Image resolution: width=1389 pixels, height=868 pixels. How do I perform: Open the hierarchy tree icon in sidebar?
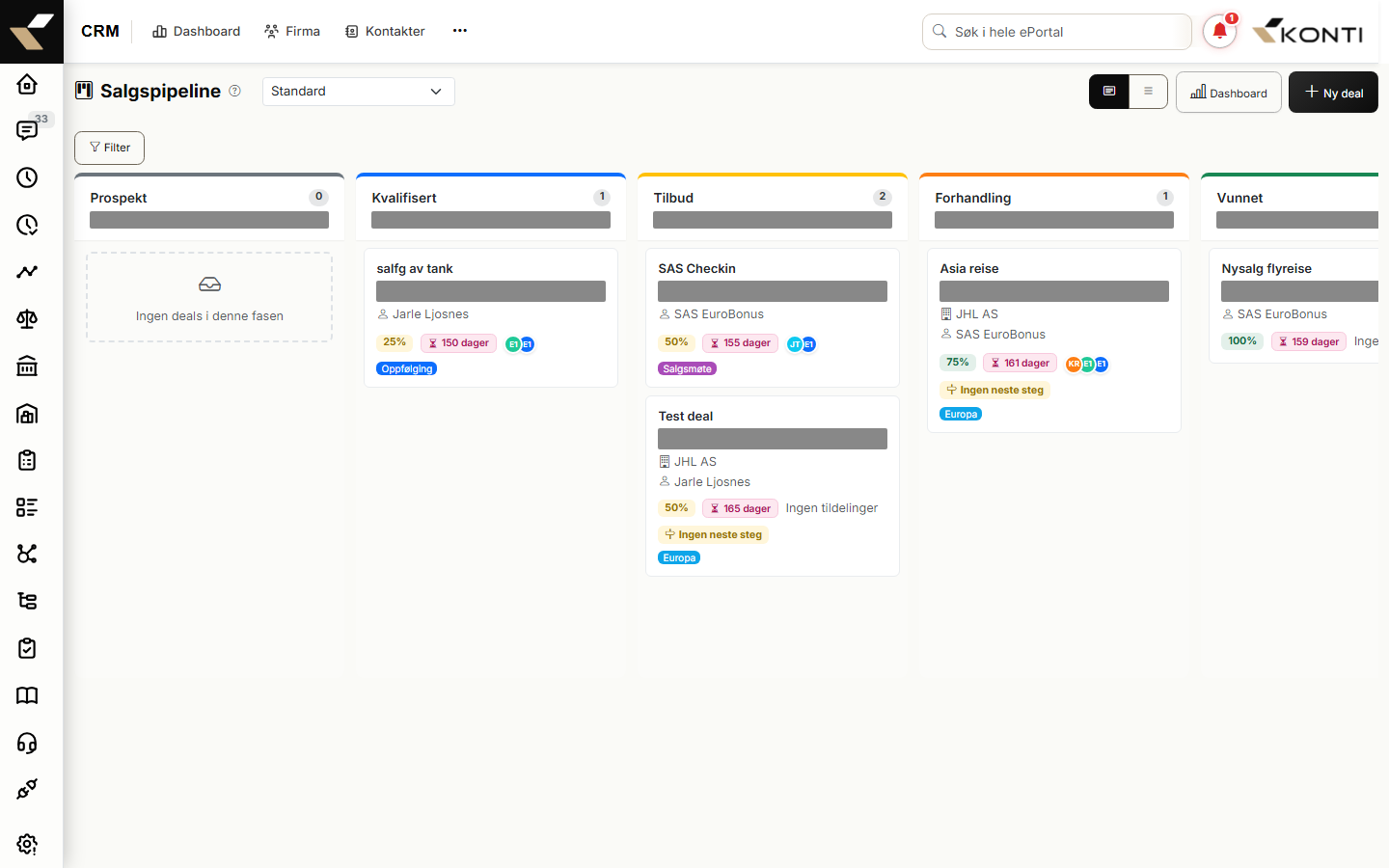[x=27, y=601]
